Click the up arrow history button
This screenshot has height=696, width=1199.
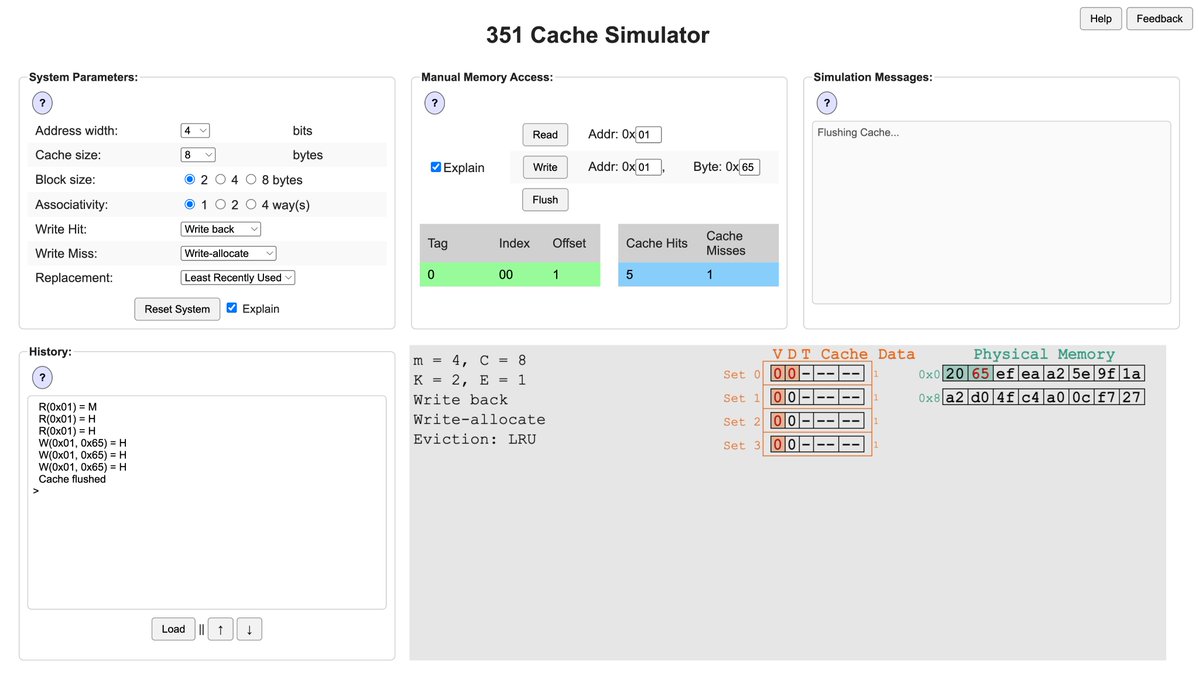220,629
